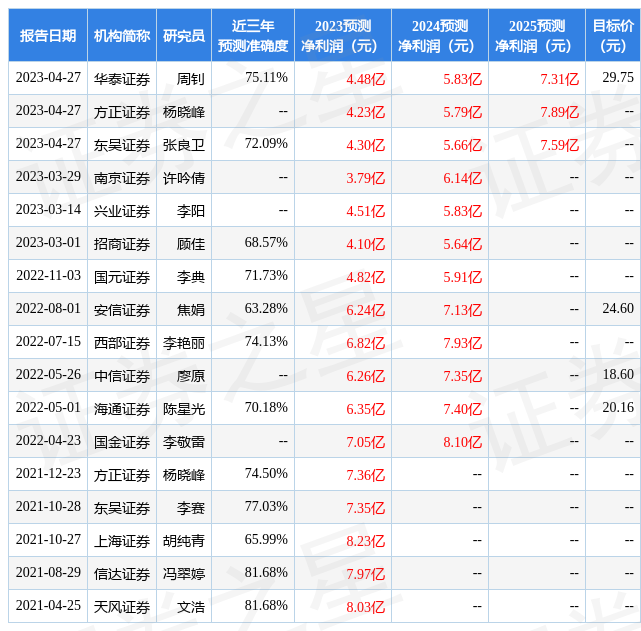Screen dimensions: 641x631
Task: Click 2023 forecast 7.97亿
Action: (365, 575)
